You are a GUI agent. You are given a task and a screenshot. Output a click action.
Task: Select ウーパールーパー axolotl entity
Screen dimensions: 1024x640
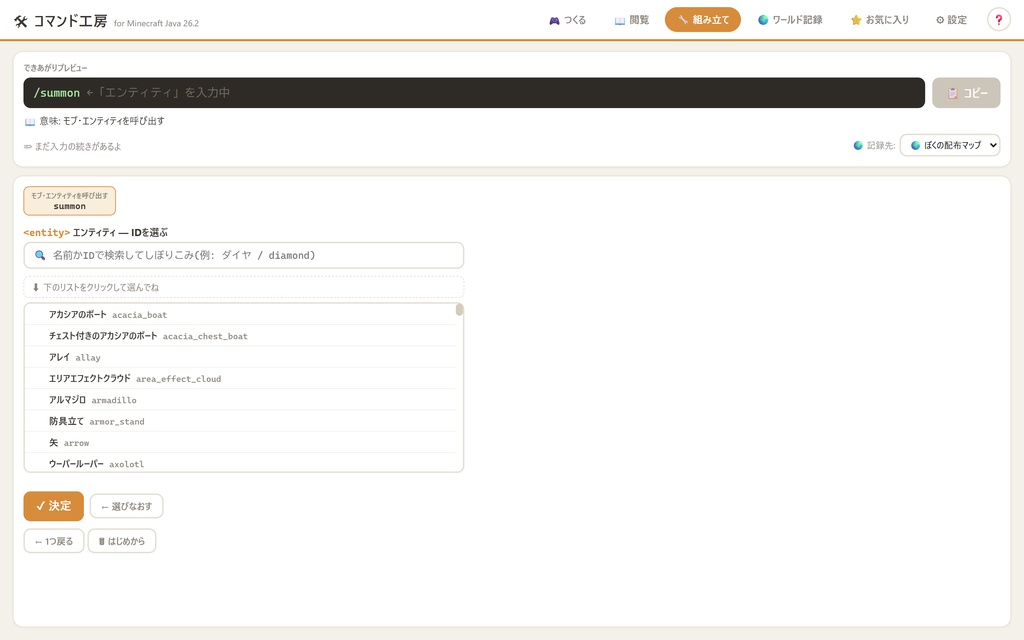tap(240, 462)
